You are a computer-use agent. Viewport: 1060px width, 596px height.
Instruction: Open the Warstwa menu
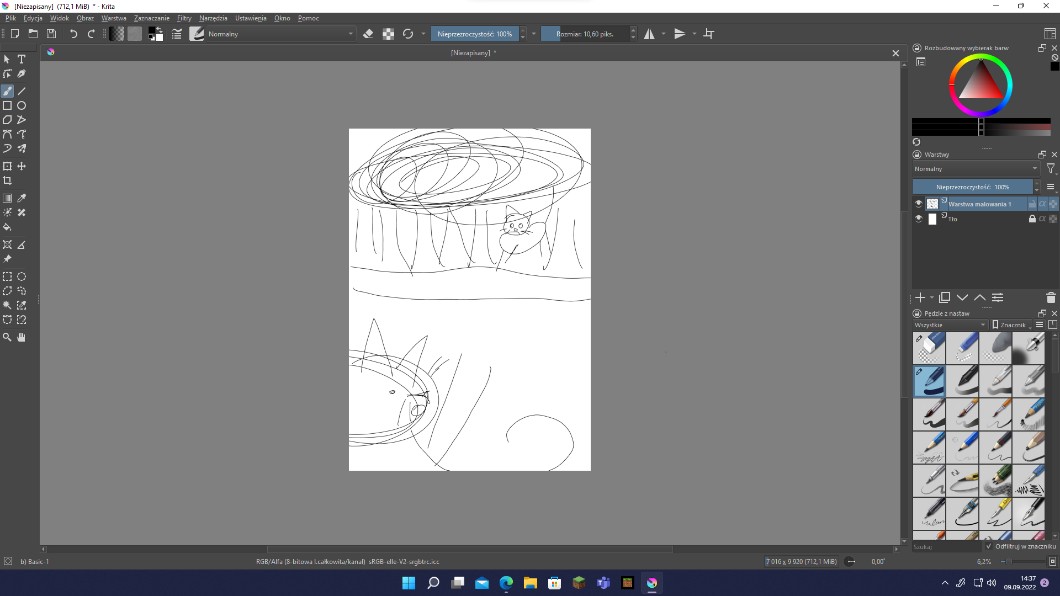pyautogui.click(x=114, y=18)
